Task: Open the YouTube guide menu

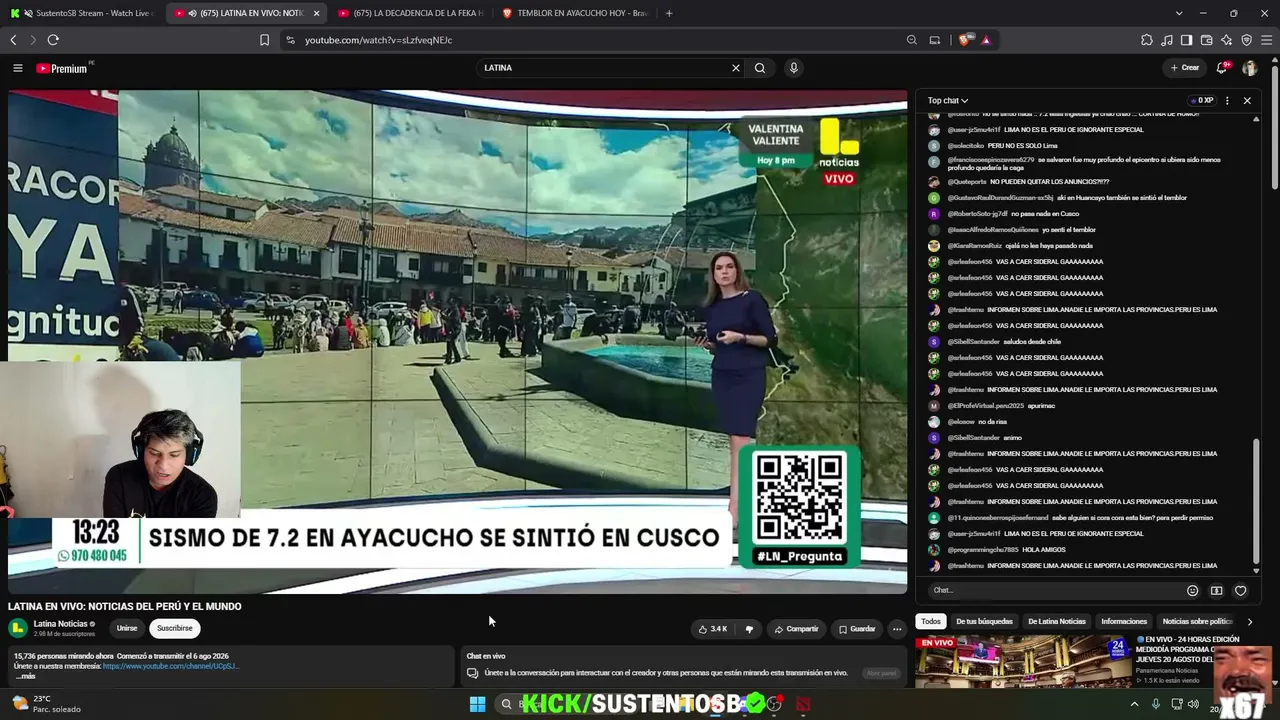Action: click(x=17, y=68)
